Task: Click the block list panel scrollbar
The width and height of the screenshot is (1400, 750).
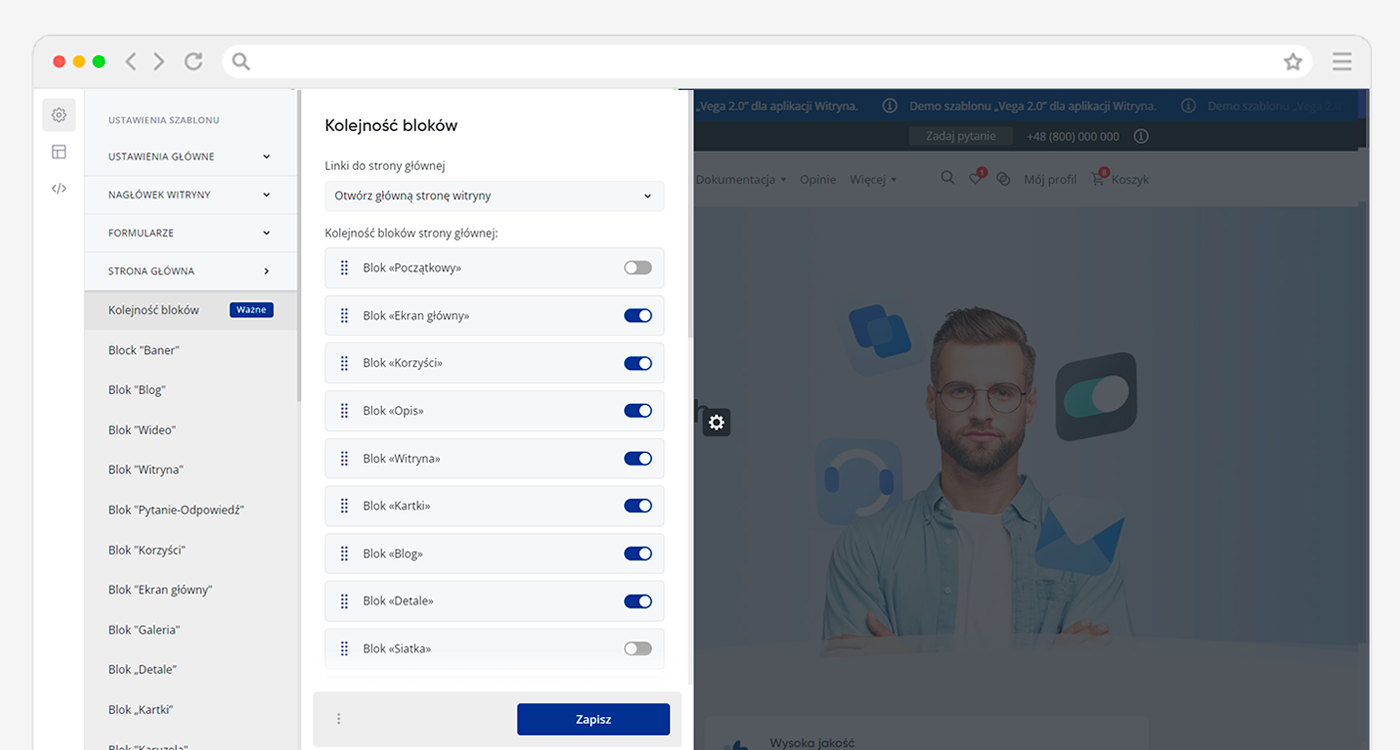Action: tap(689, 215)
